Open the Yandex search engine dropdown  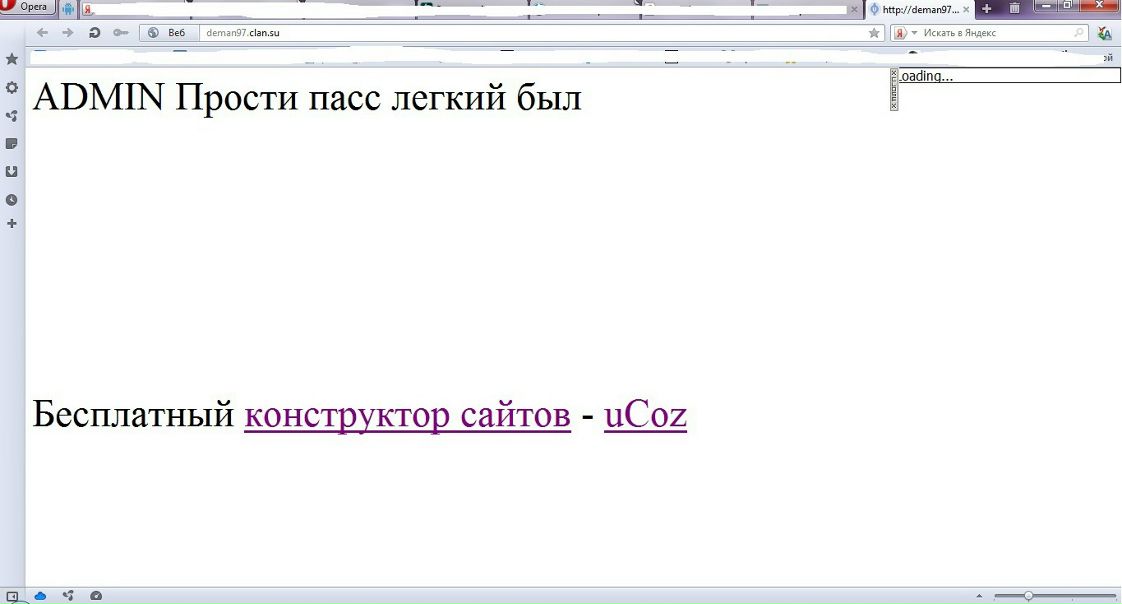coord(908,32)
